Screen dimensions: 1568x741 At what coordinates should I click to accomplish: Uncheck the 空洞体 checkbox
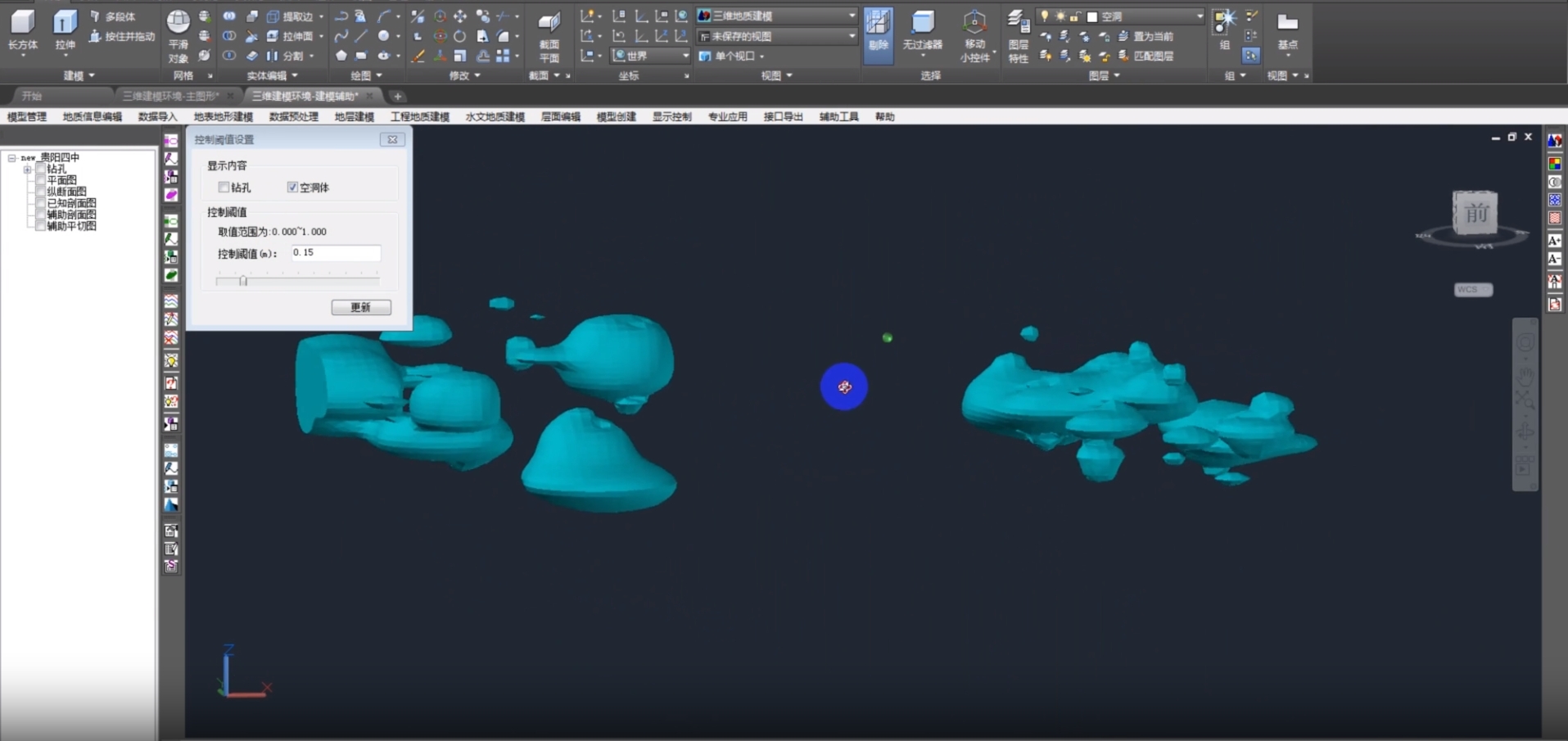[x=292, y=188]
